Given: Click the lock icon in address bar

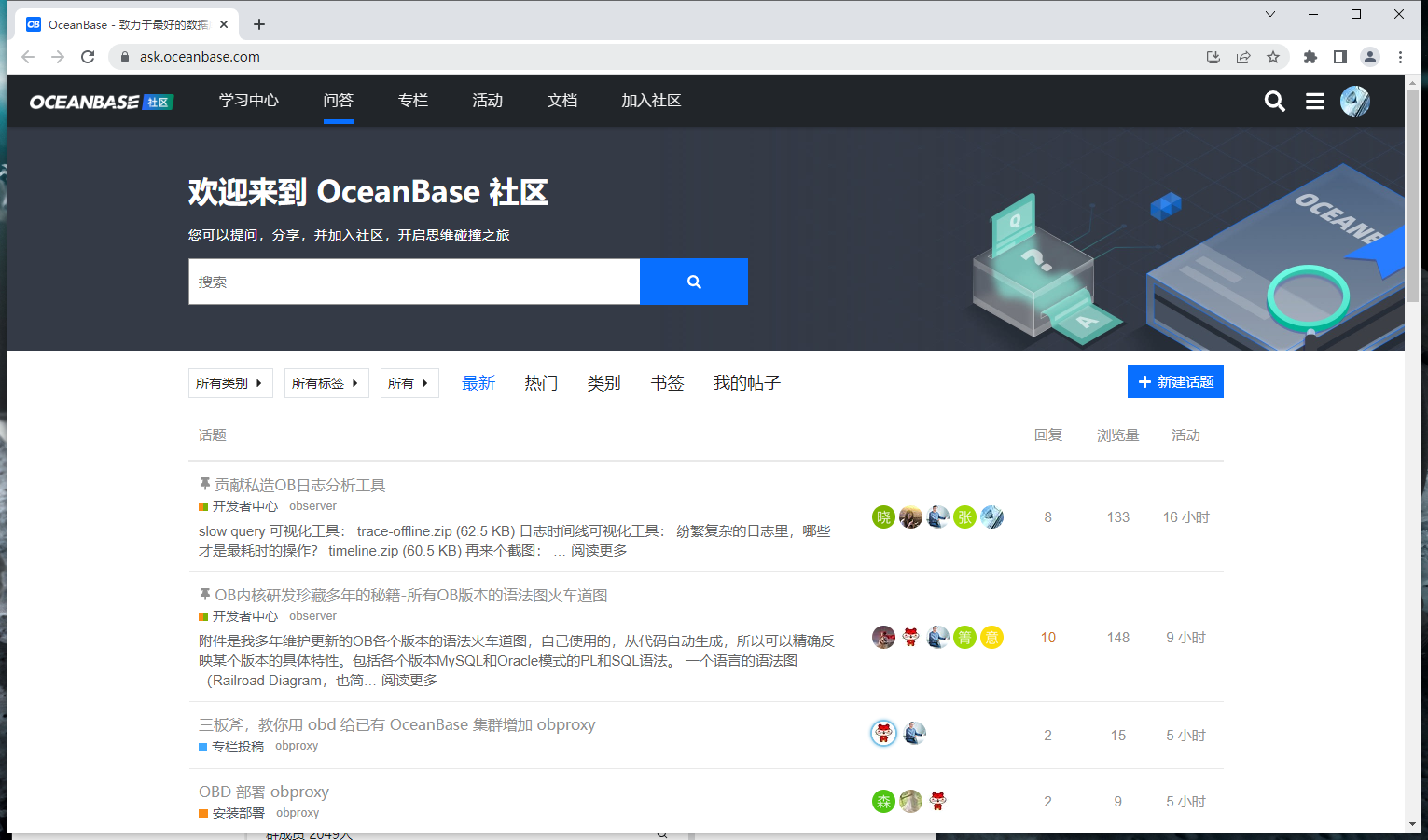Looking at the screenshot, I should point(125,57).
